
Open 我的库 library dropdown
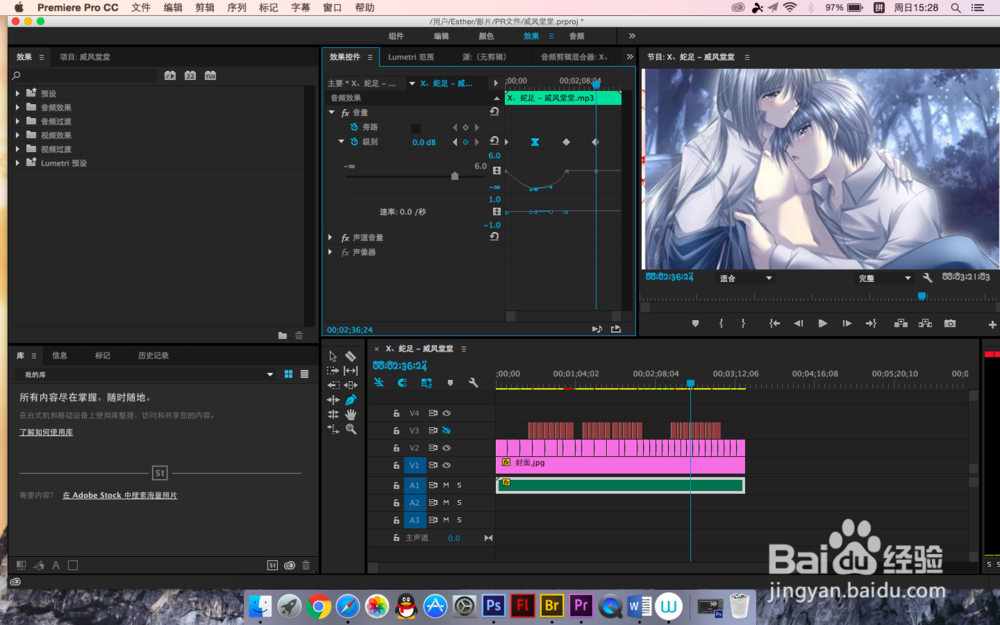pos(147,374)
